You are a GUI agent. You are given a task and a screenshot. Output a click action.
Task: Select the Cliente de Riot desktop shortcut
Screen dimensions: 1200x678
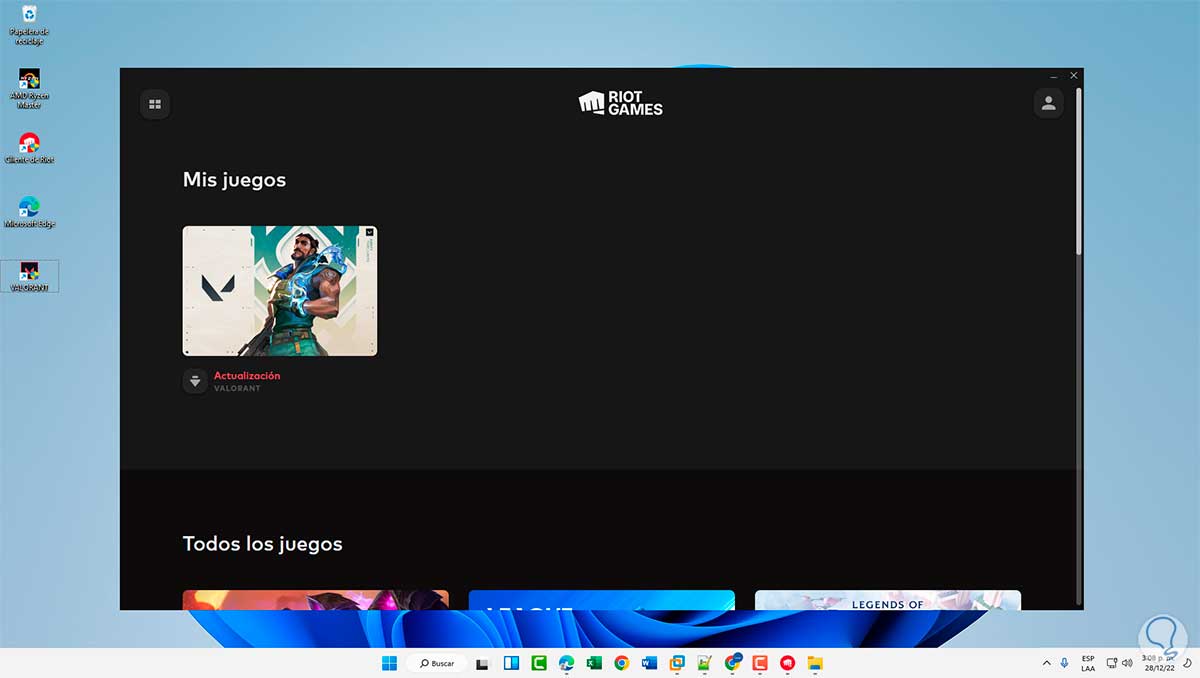click(x=29, y=148)
